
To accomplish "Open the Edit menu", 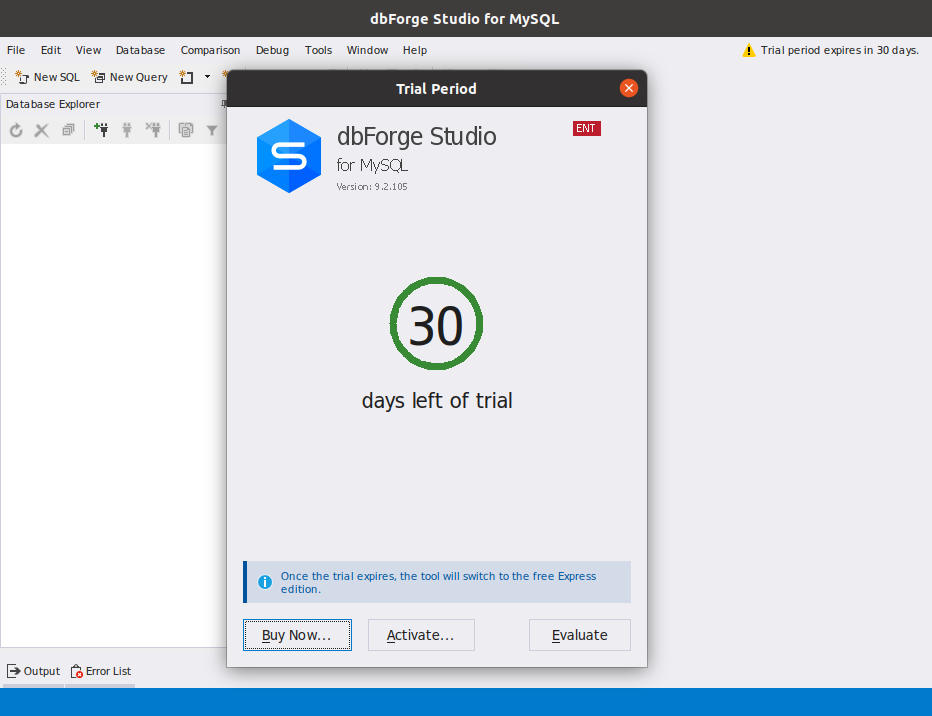I will (51, 51).
